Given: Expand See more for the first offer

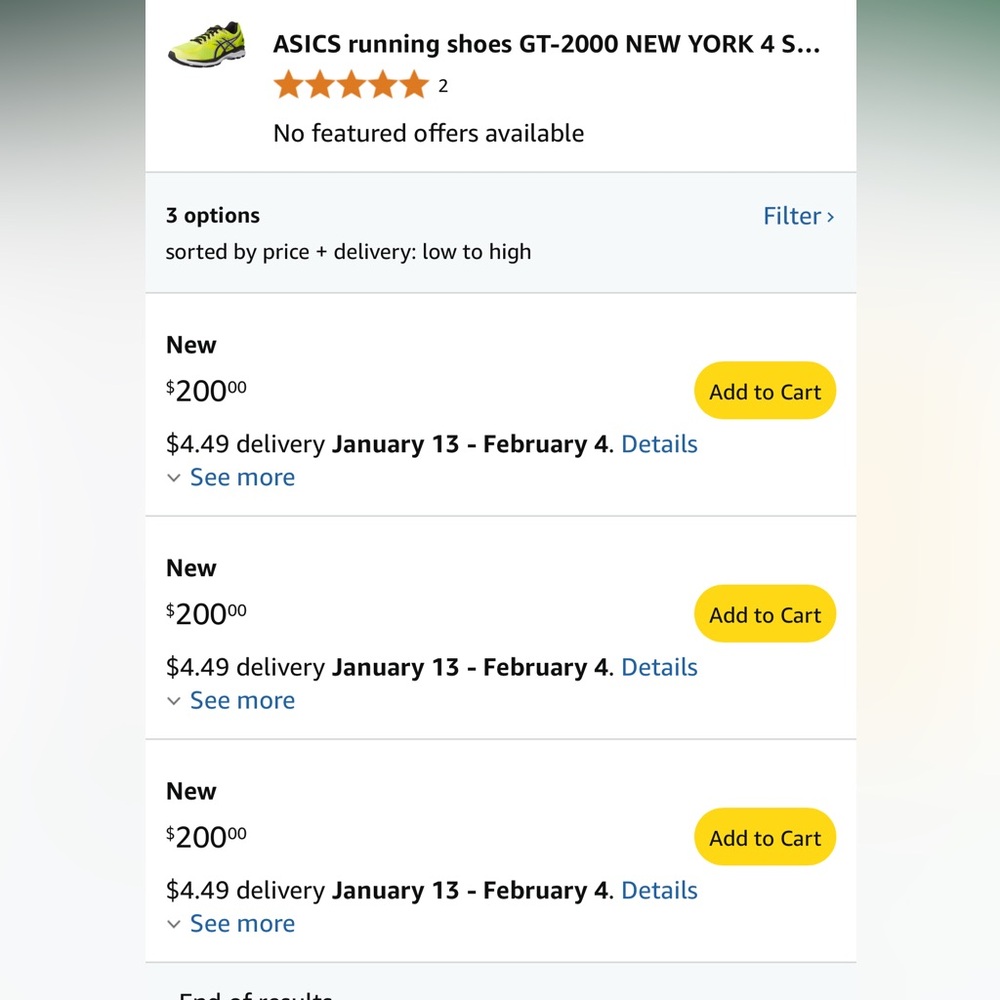Looking at the screenshot, I should [x=242, y=478].
